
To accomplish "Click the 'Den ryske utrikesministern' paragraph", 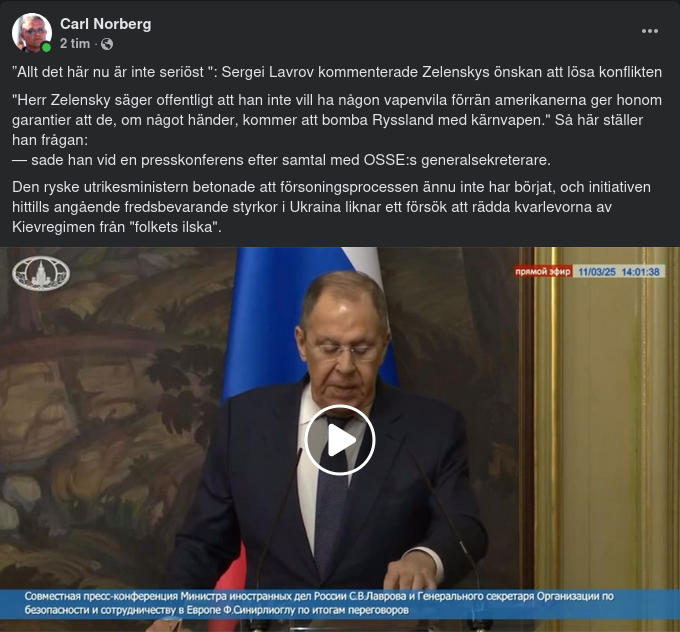I will (331, 207).
